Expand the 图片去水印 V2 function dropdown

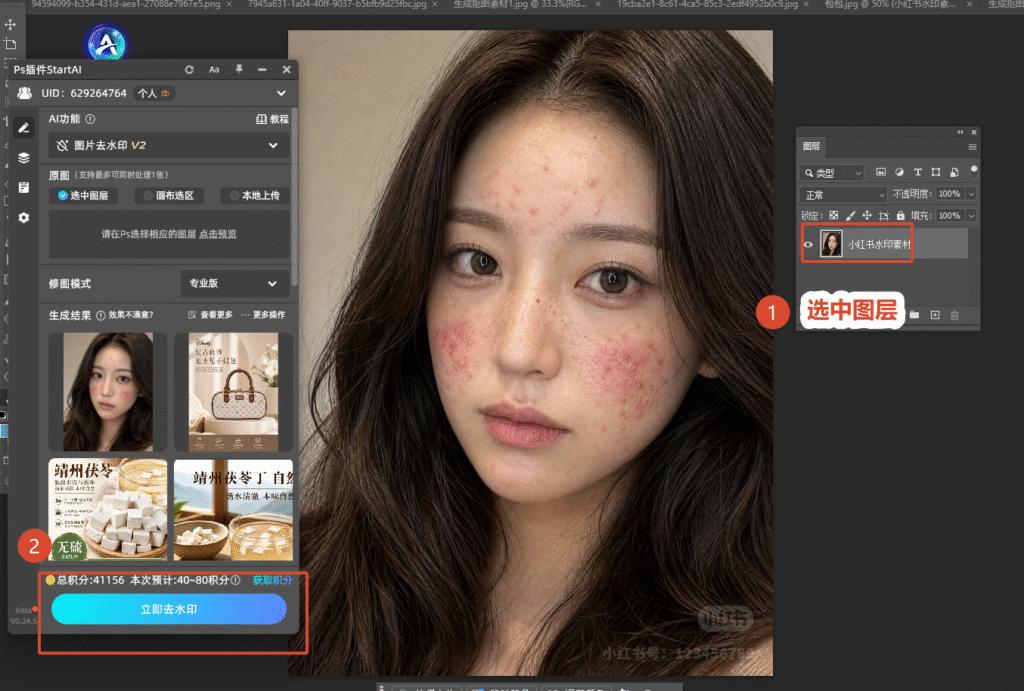(x=168, y=145)
